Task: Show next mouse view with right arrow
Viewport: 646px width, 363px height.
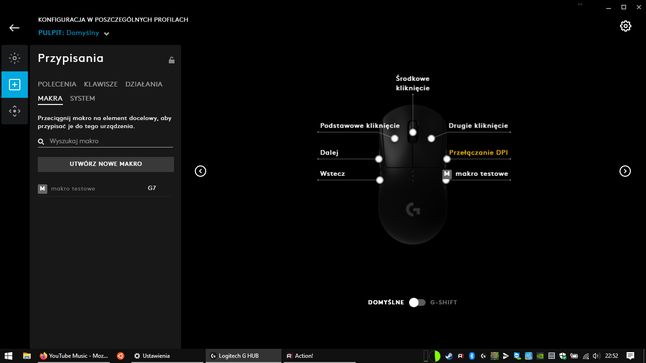Action: [625, 171]
